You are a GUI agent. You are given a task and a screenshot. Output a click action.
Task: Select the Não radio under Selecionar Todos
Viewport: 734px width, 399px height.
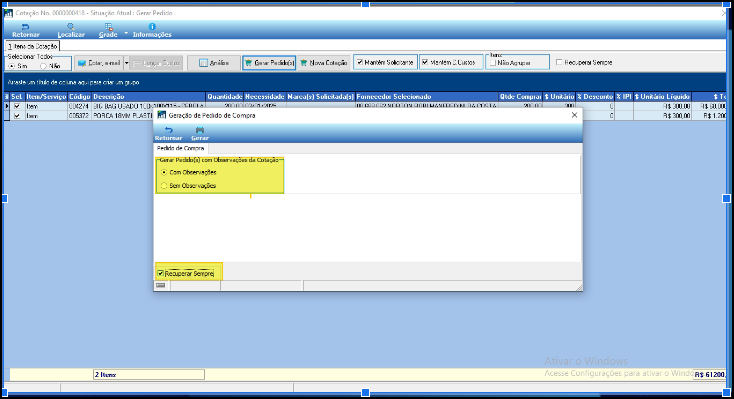(43, 66)
